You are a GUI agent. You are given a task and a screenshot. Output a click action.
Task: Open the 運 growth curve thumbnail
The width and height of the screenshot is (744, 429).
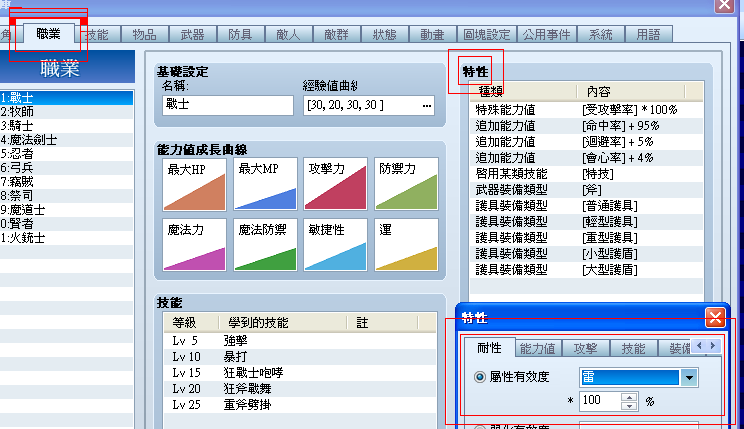pyautogui.click(x=406, y=245)
